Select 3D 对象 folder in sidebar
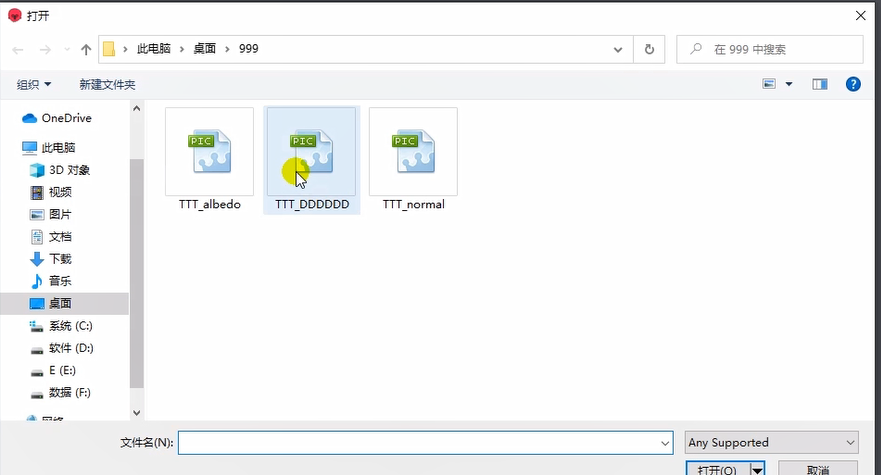 point(69,170)
